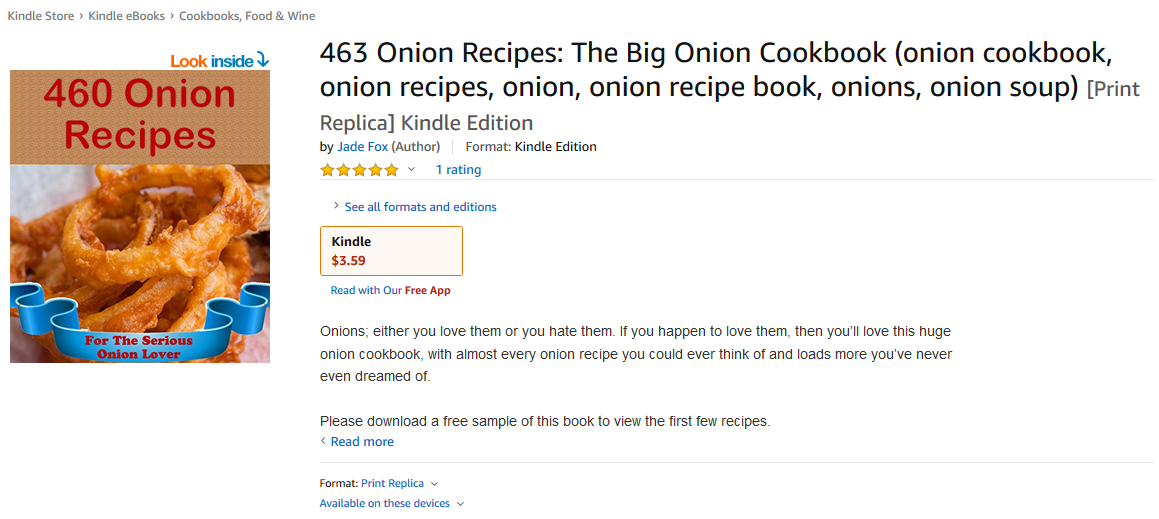The height and width of the screenshot is (519, 1159).
Task: Open author Jade Fox's page
Action: point(362,146)
